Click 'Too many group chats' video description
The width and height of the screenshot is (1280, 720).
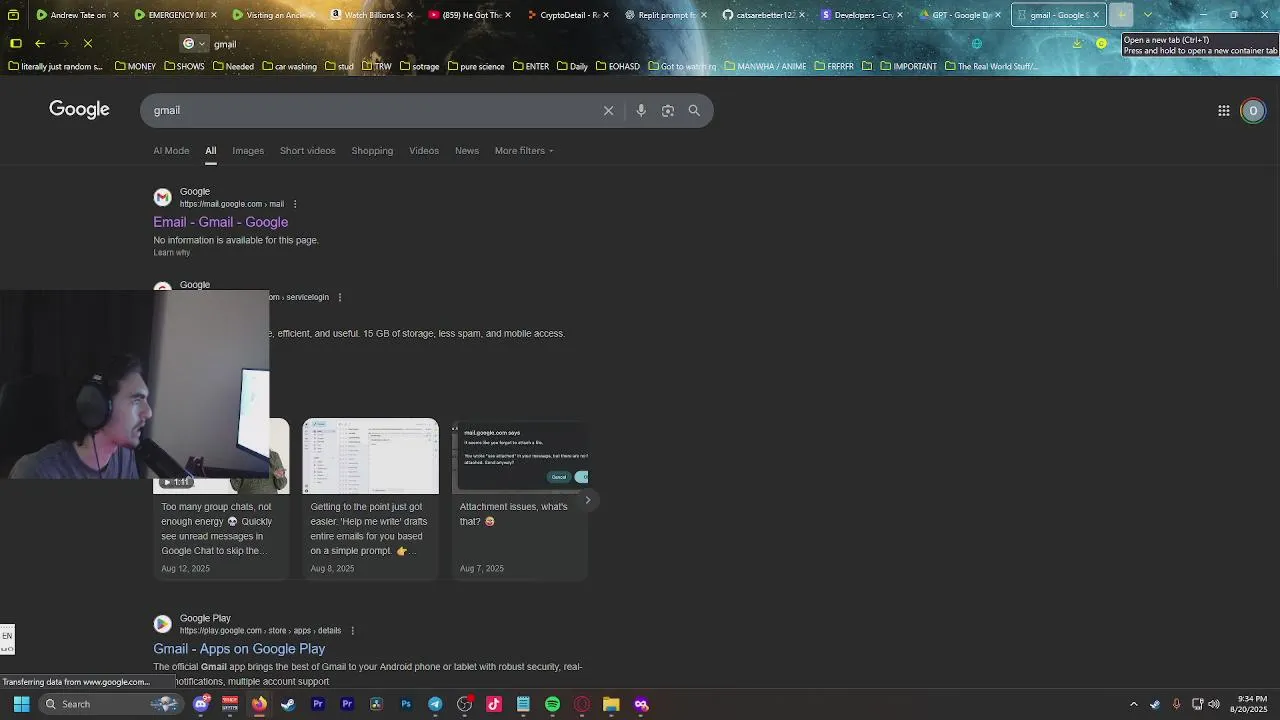217,529
